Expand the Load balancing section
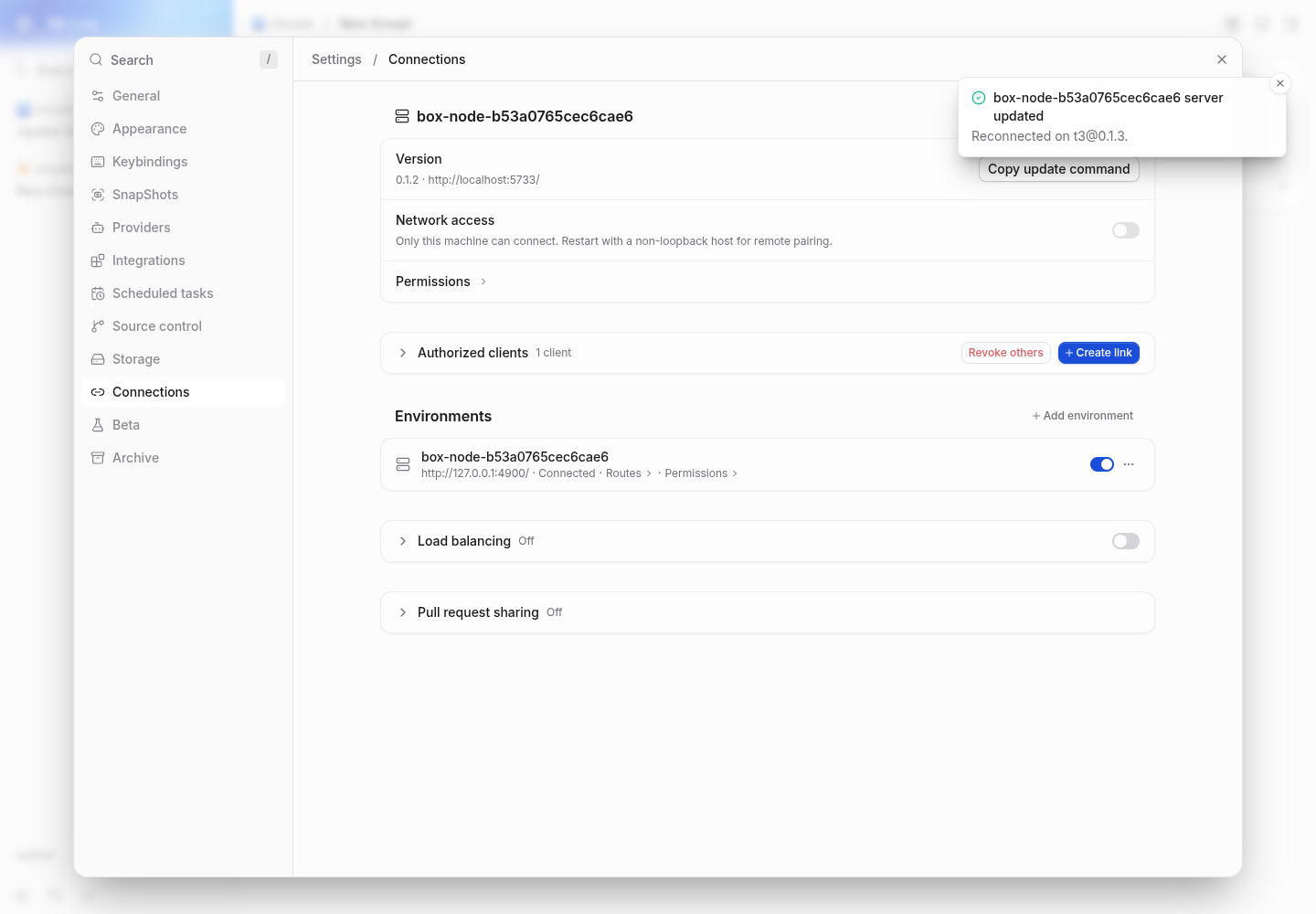The image size is (1316, 914). click(x=403, y=541)
